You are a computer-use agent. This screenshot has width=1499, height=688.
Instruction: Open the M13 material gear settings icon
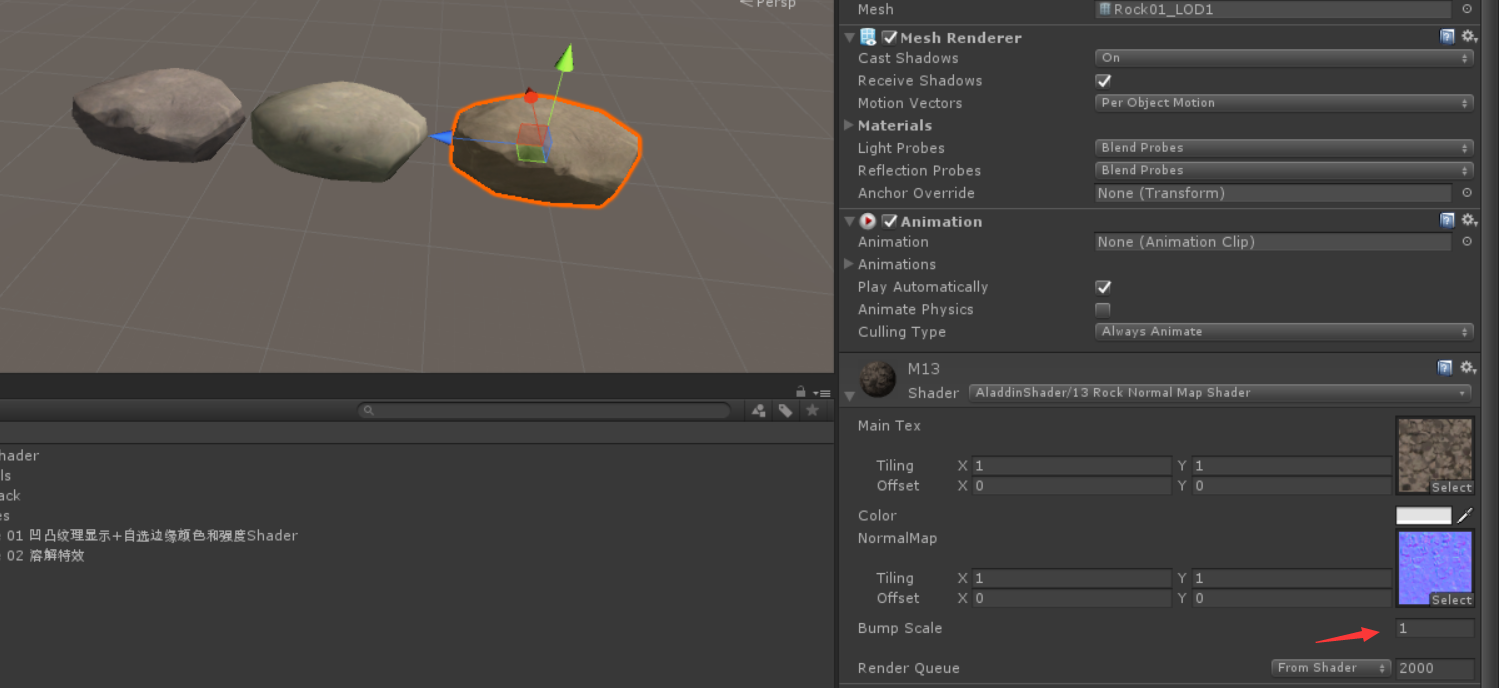point(1467,367)
